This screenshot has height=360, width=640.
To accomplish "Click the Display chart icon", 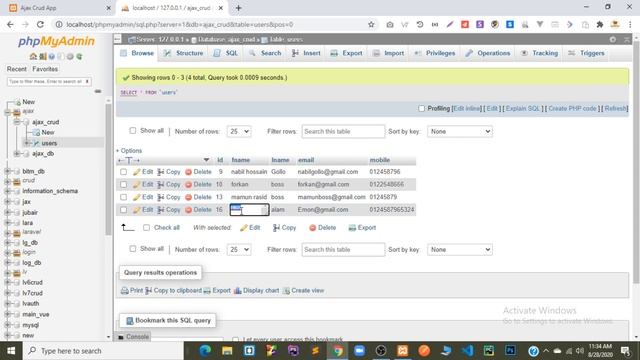I will [x=238, y=291].
